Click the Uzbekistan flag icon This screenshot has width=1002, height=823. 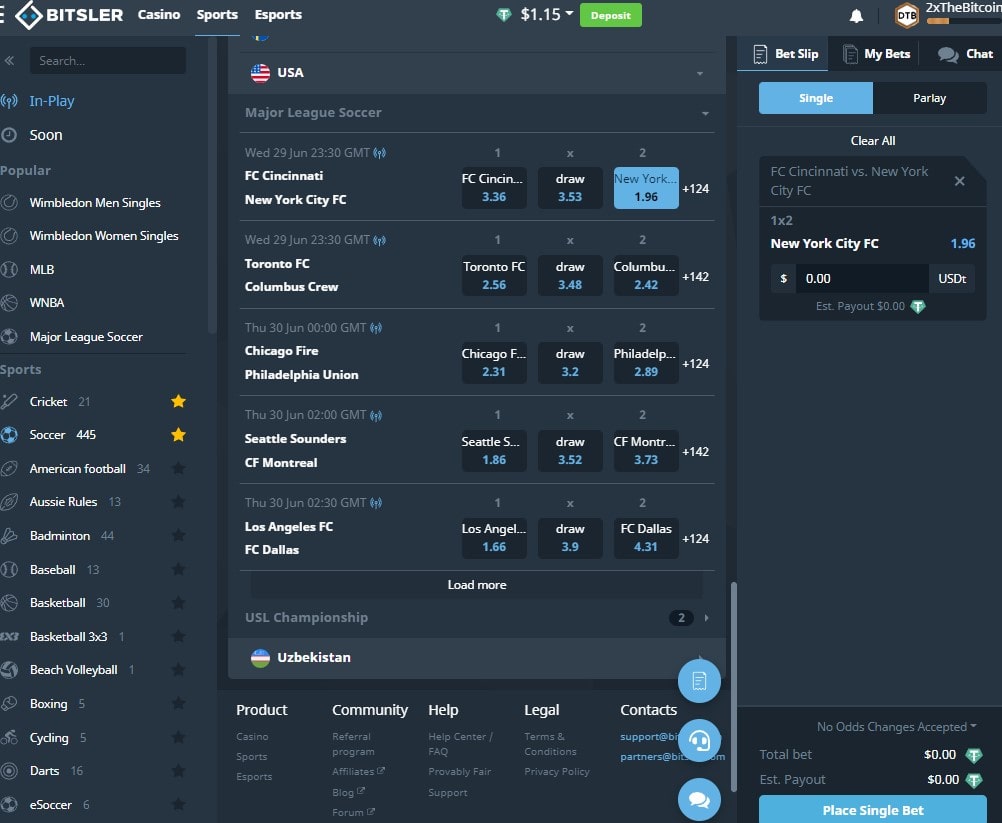pyautogui.click(x=260, y=658)
